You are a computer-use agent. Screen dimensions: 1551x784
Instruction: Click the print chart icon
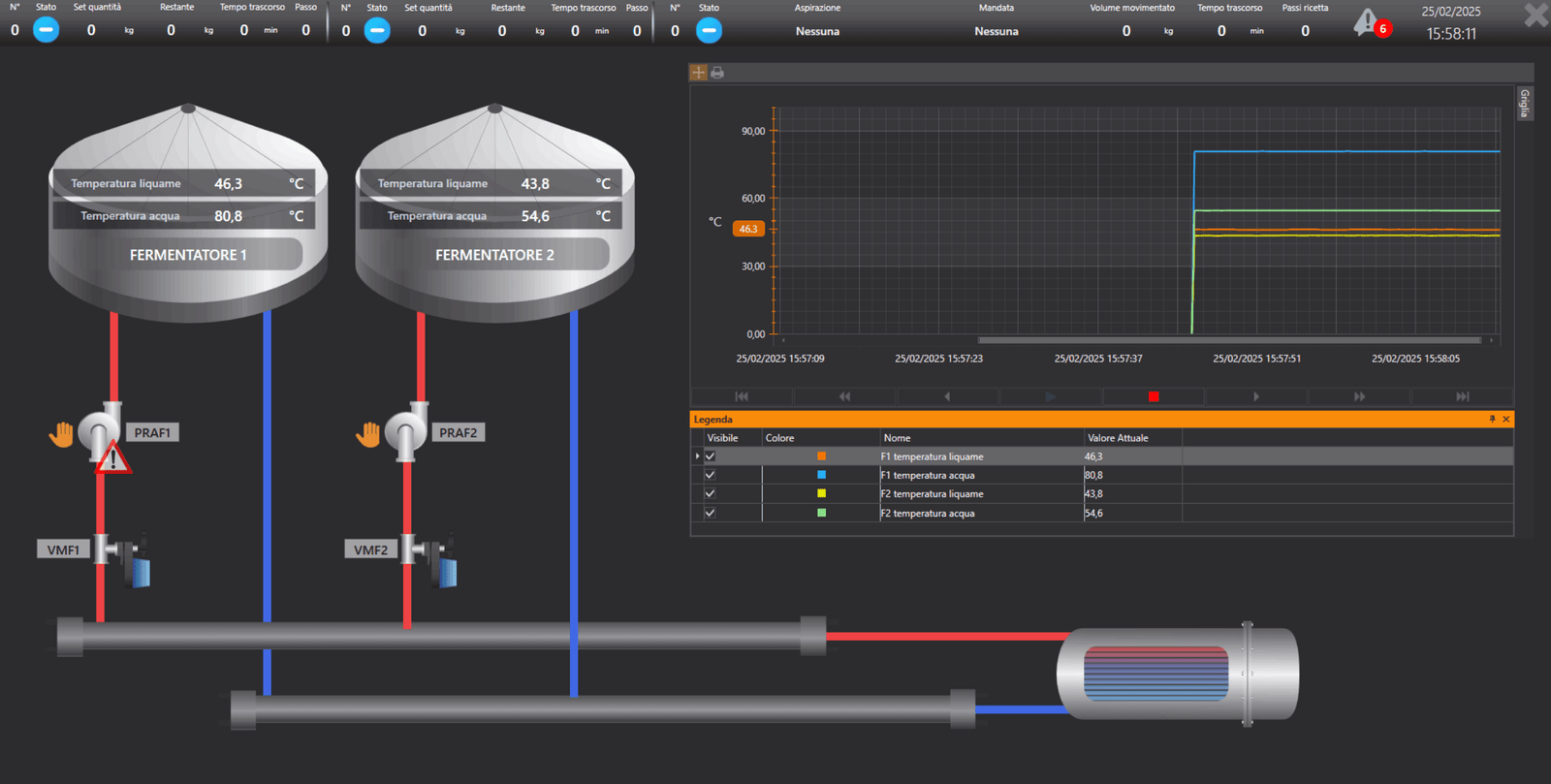(717, 73)
